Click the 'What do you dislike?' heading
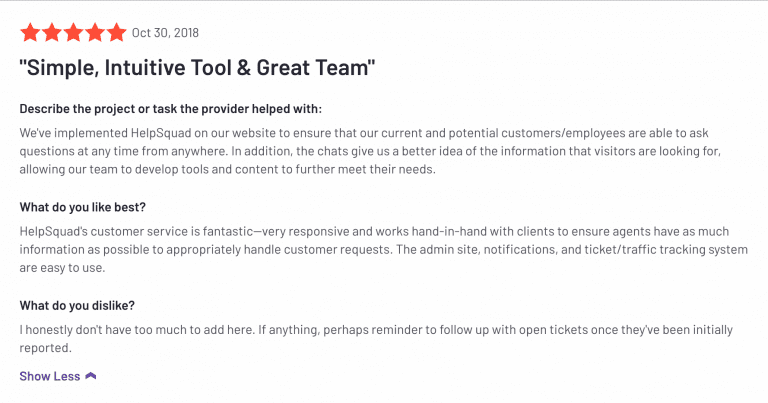Image resolution: width=768 pixels, height=403 pixels. pos(77,306)
